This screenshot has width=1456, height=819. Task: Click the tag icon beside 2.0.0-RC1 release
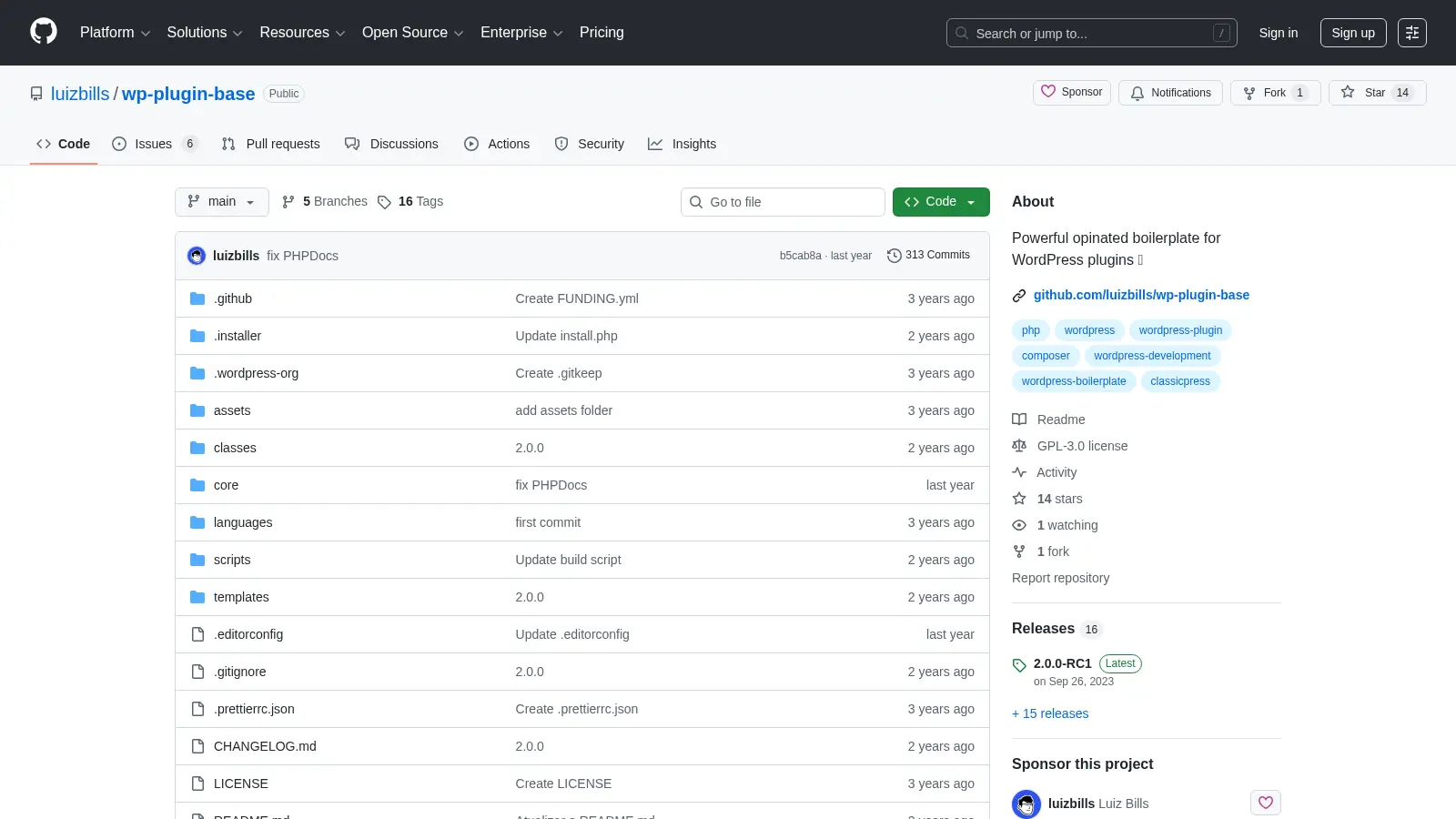(x=1019, y=665)
